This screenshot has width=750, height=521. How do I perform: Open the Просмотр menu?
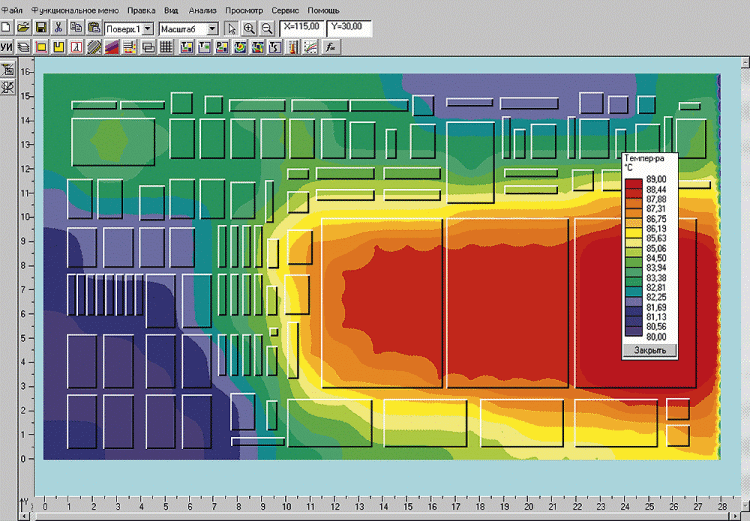tap(244, 10)
